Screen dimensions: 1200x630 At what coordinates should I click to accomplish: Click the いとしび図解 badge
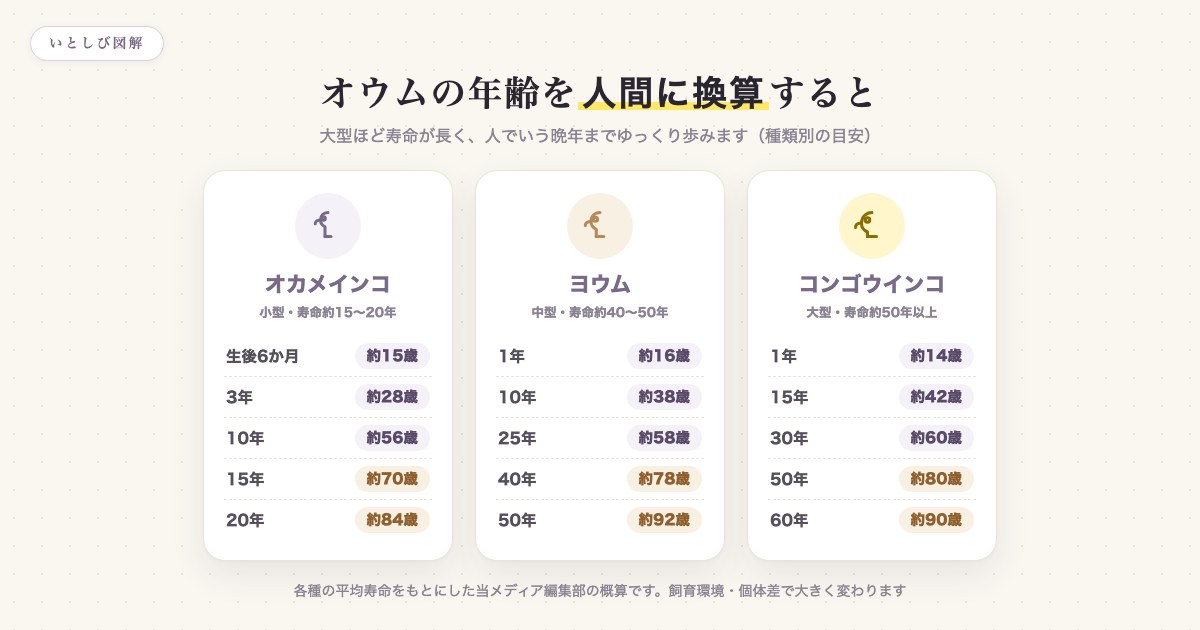click(x=97, y=43)
